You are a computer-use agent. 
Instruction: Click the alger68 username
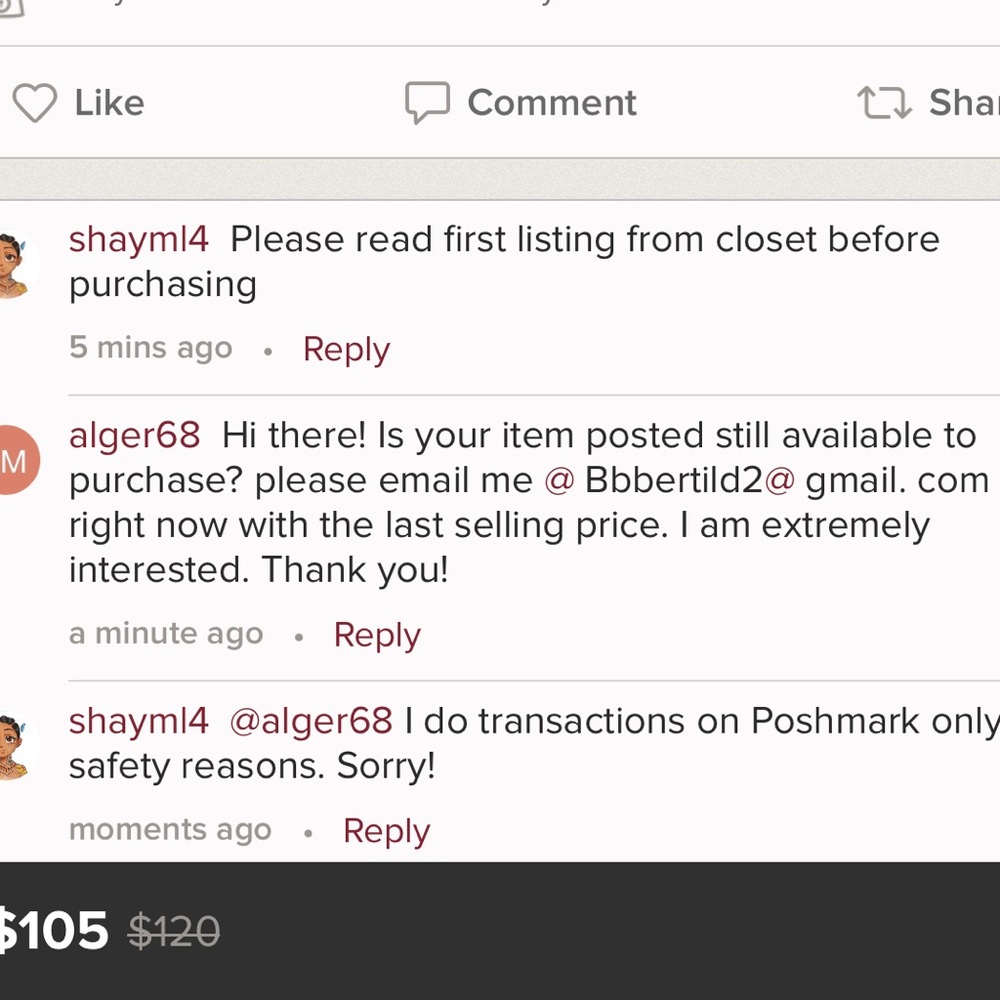coord(134,435)
